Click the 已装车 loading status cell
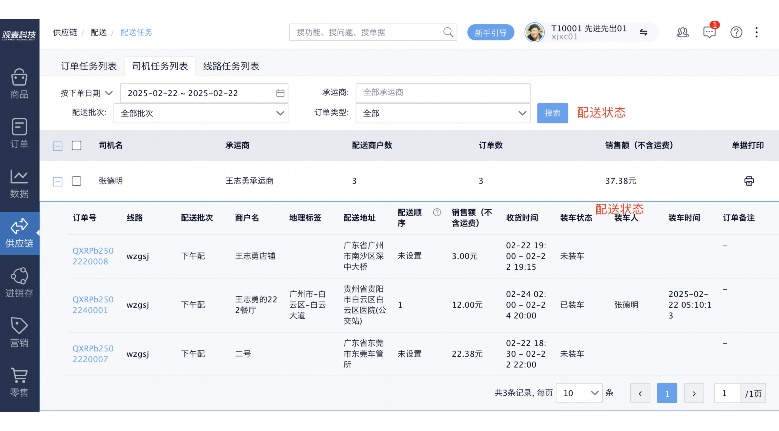Viewport: 779px width, 431px height. (x=572, y=304)
